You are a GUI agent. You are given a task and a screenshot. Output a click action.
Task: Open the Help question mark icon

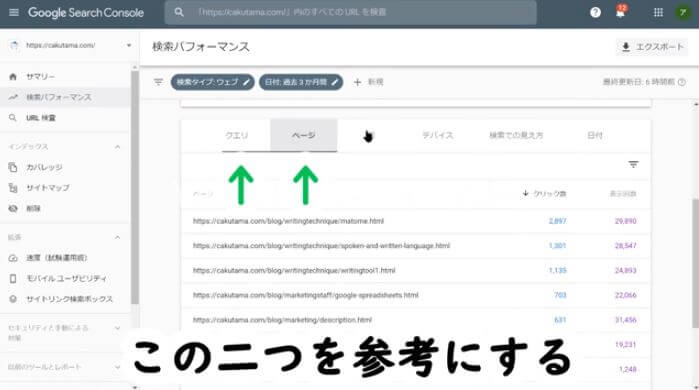[x=595, y=12]
